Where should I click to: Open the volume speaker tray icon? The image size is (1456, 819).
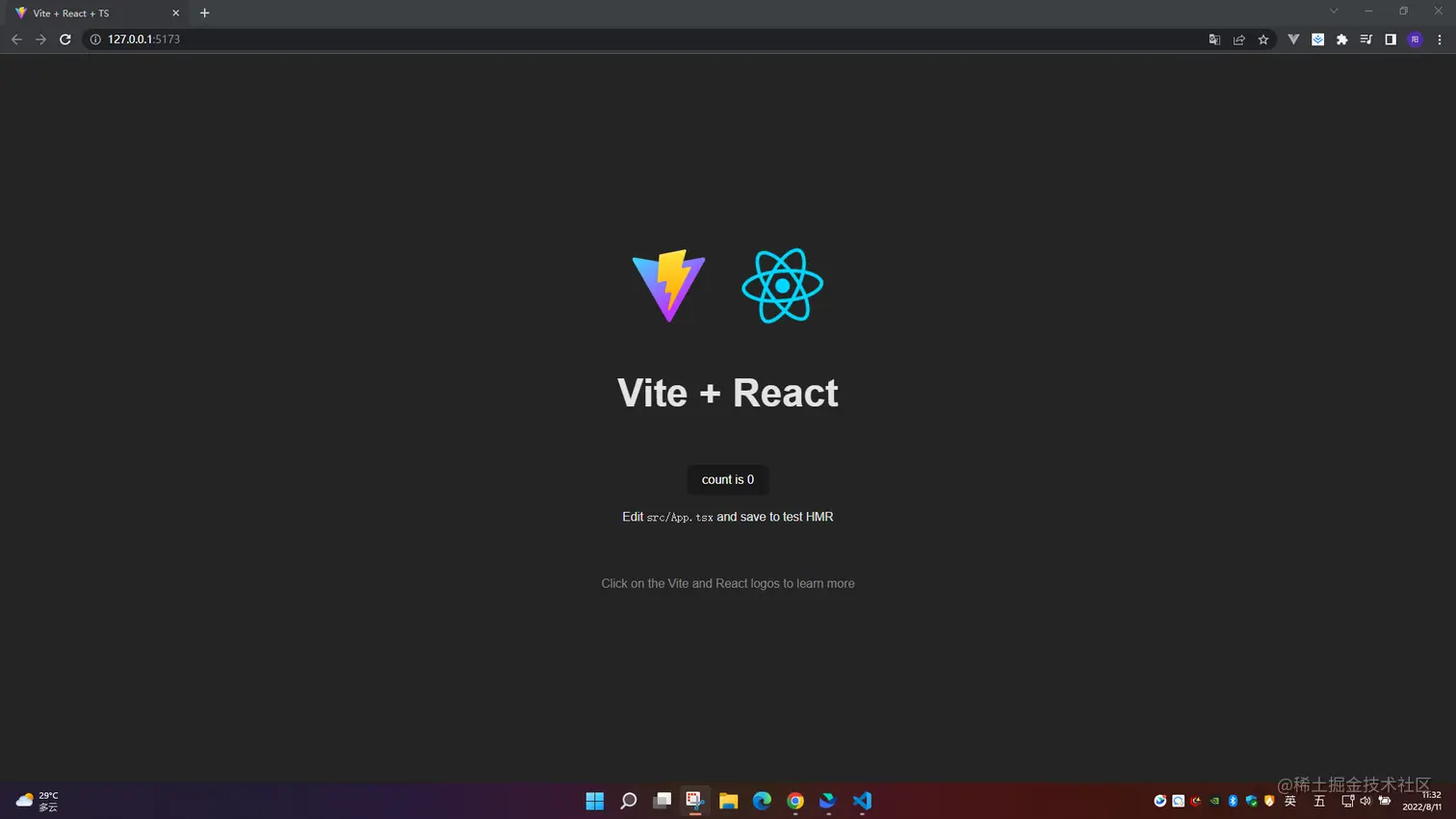(1365, 801)
